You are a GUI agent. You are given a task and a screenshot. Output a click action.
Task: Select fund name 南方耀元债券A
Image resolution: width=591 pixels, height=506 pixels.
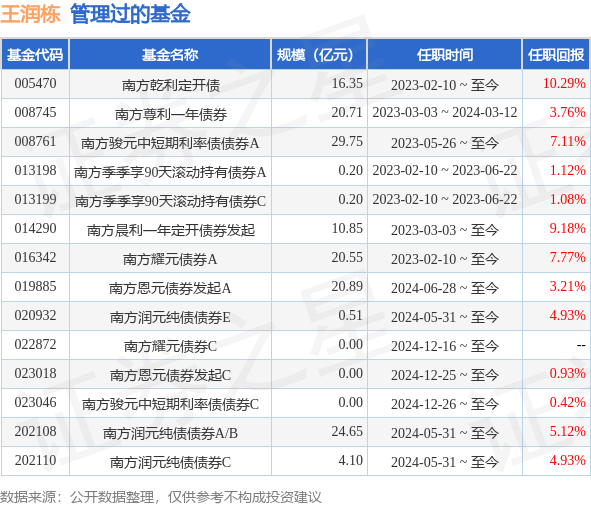[x=170, y=259]
